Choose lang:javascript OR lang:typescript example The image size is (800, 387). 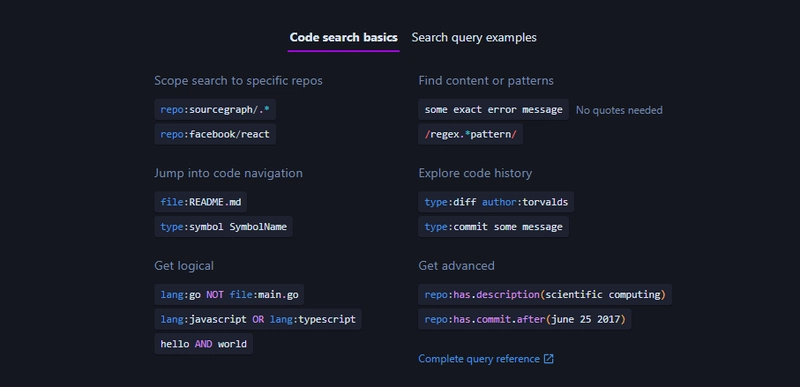pyautogui.click(x=258, y=319)
